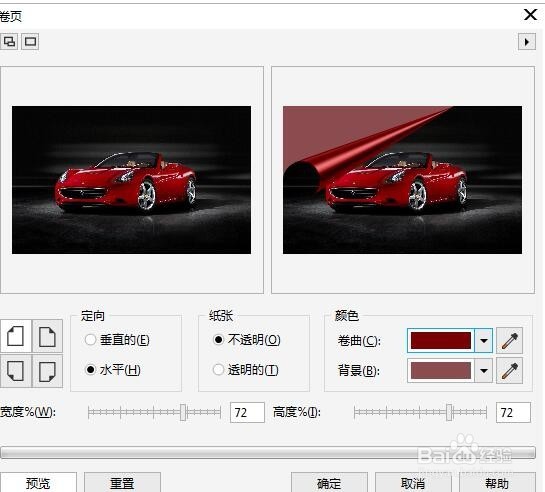This screenshot has height=492, width=545.
Task: Click the 重置 reset button
Action: [x=122, y=483]
